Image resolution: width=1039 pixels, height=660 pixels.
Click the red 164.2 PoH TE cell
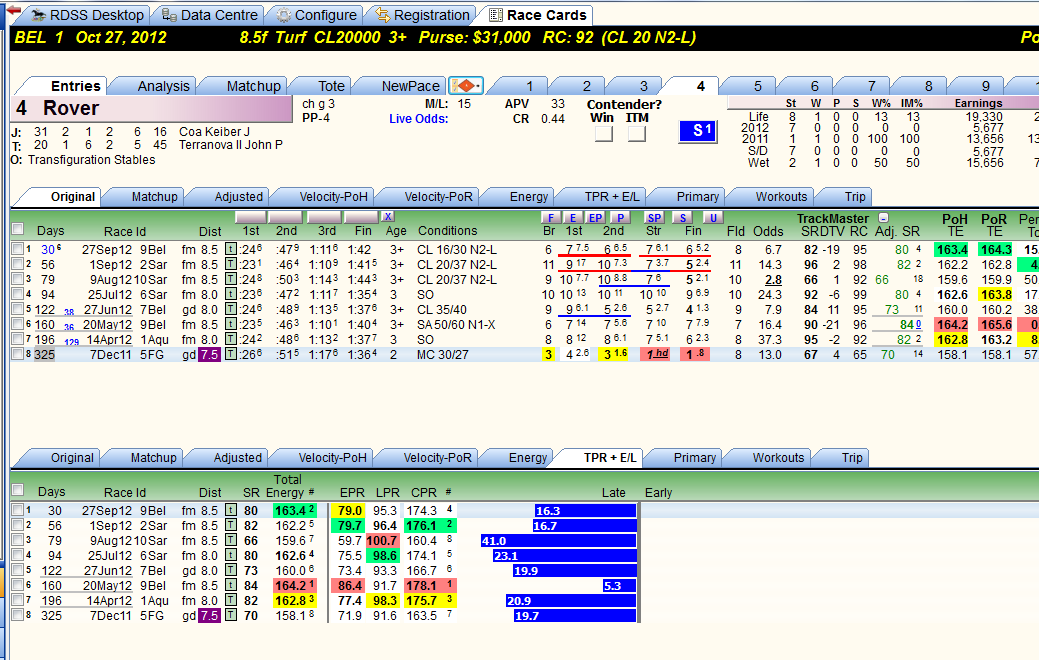click(x=952, y=325)
